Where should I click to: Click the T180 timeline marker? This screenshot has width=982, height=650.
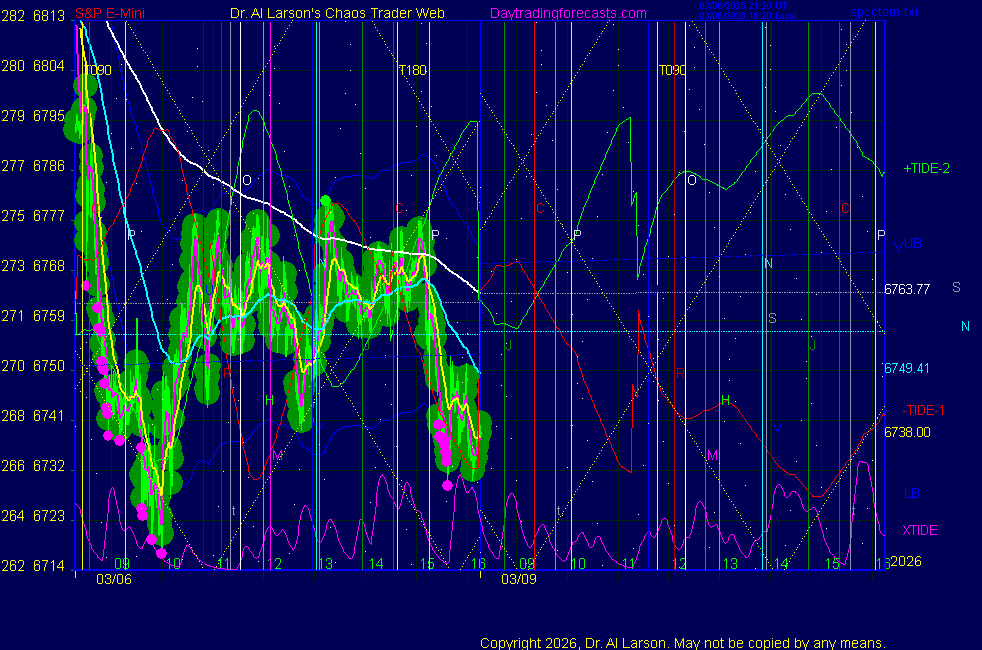pos(411,71)
